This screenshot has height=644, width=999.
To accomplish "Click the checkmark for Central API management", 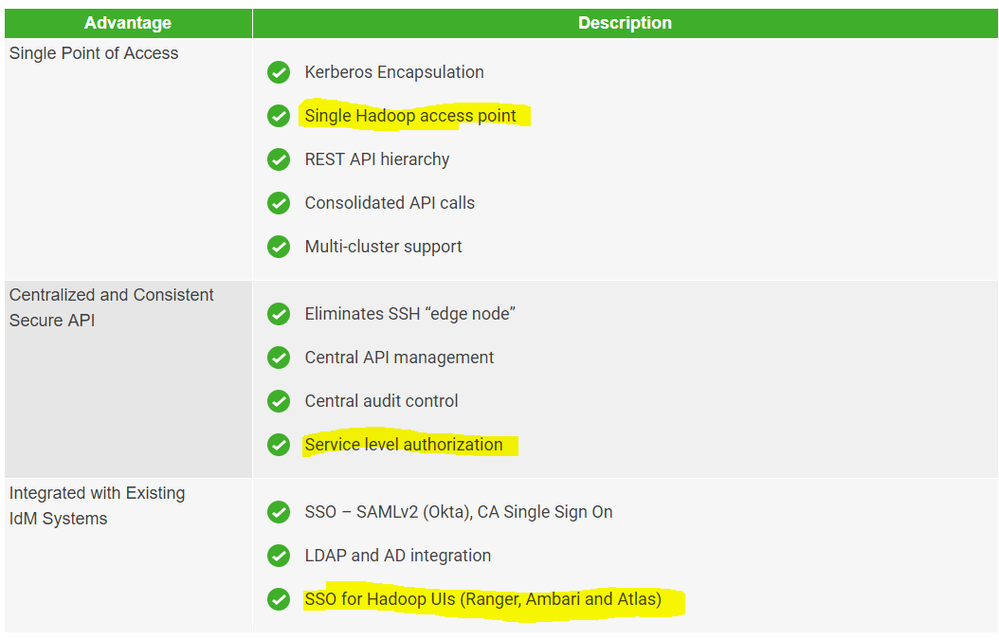I will (279, 357).
